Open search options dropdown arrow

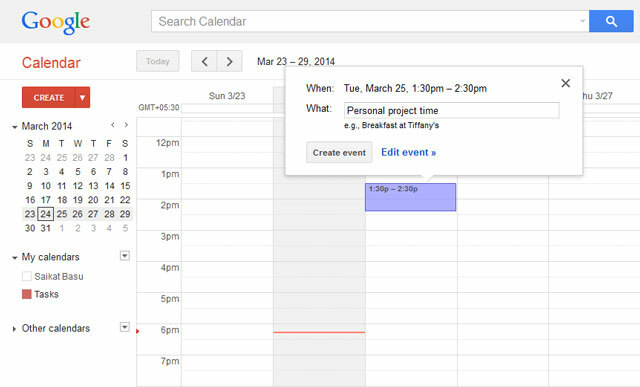[583, 21]
